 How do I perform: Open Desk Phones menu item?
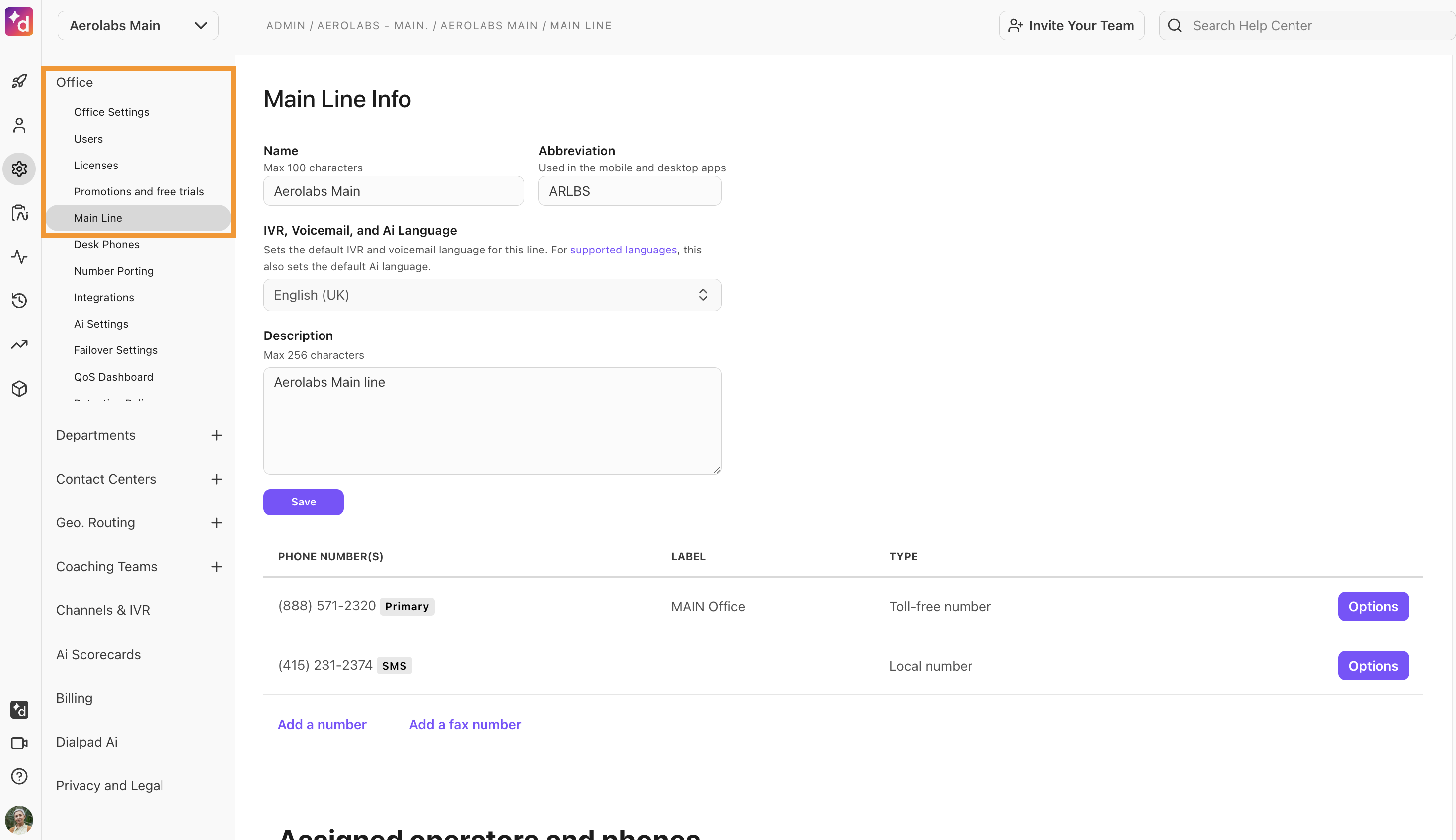pos(107,245)
